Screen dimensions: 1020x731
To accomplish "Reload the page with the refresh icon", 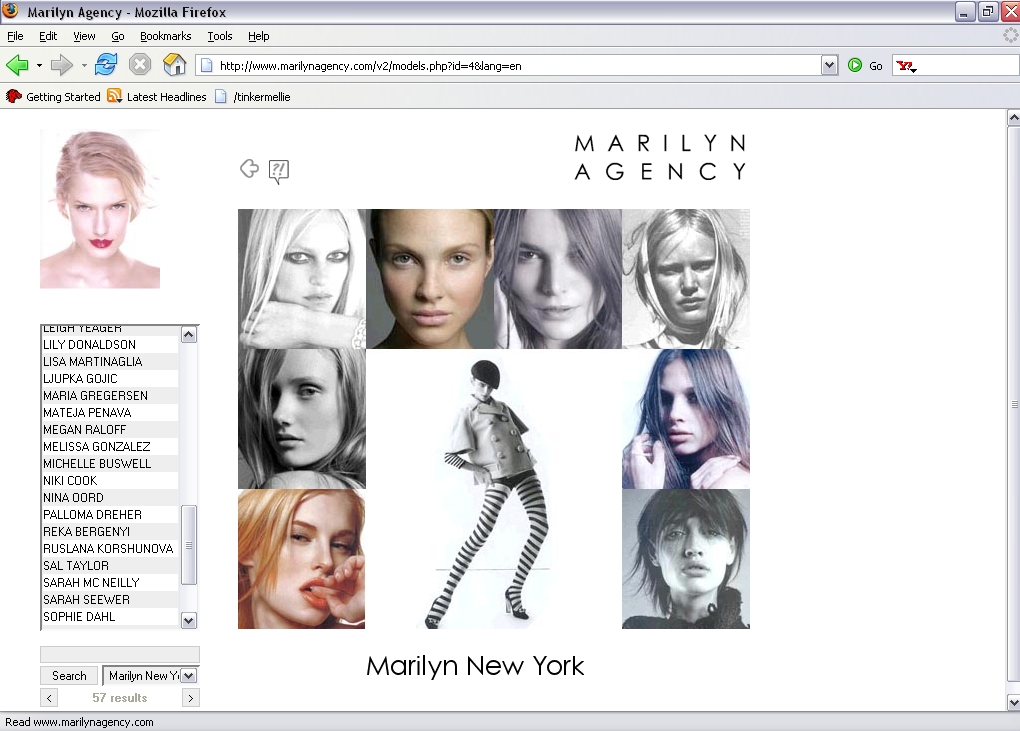I will pyautogui.click(x=105, y=65).
